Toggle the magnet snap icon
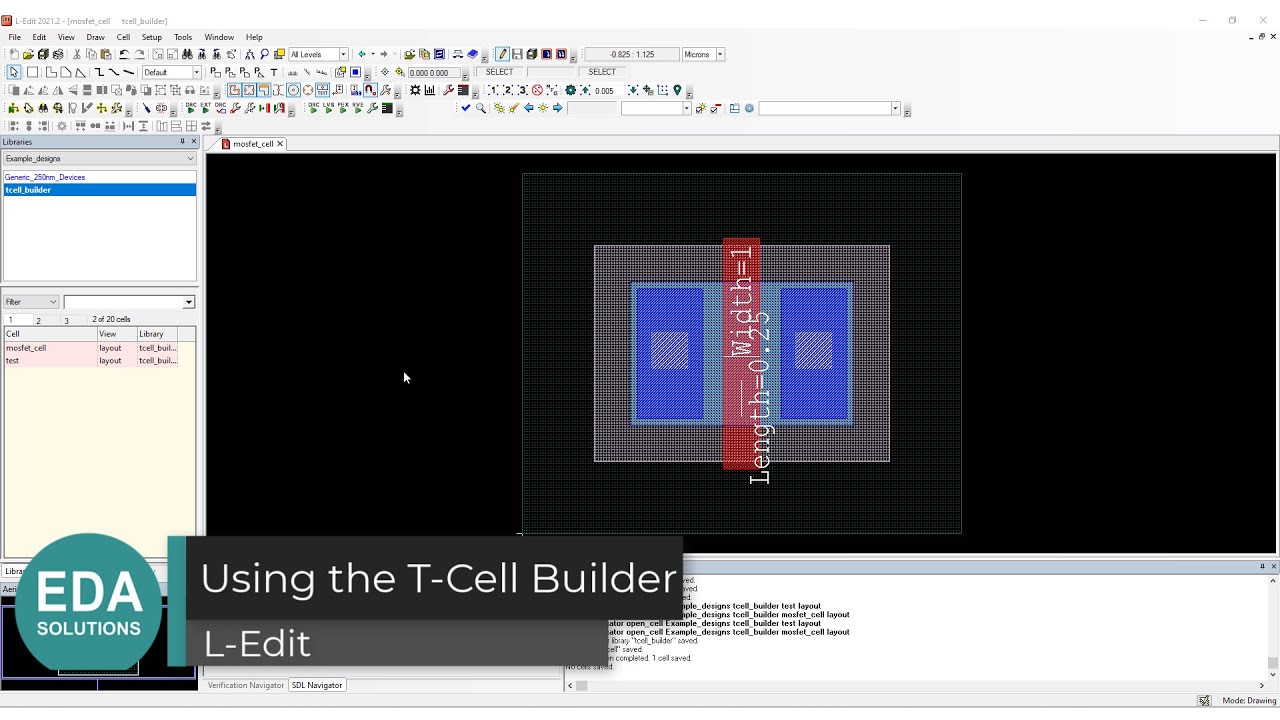Viewport: 1280px width, 720px height. 370,90
